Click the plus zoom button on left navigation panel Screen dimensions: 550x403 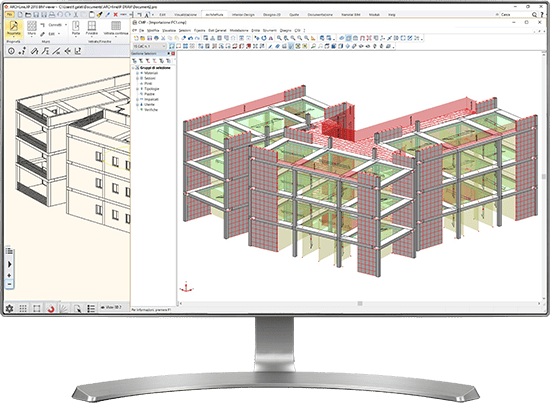click(x=9, y=275)
